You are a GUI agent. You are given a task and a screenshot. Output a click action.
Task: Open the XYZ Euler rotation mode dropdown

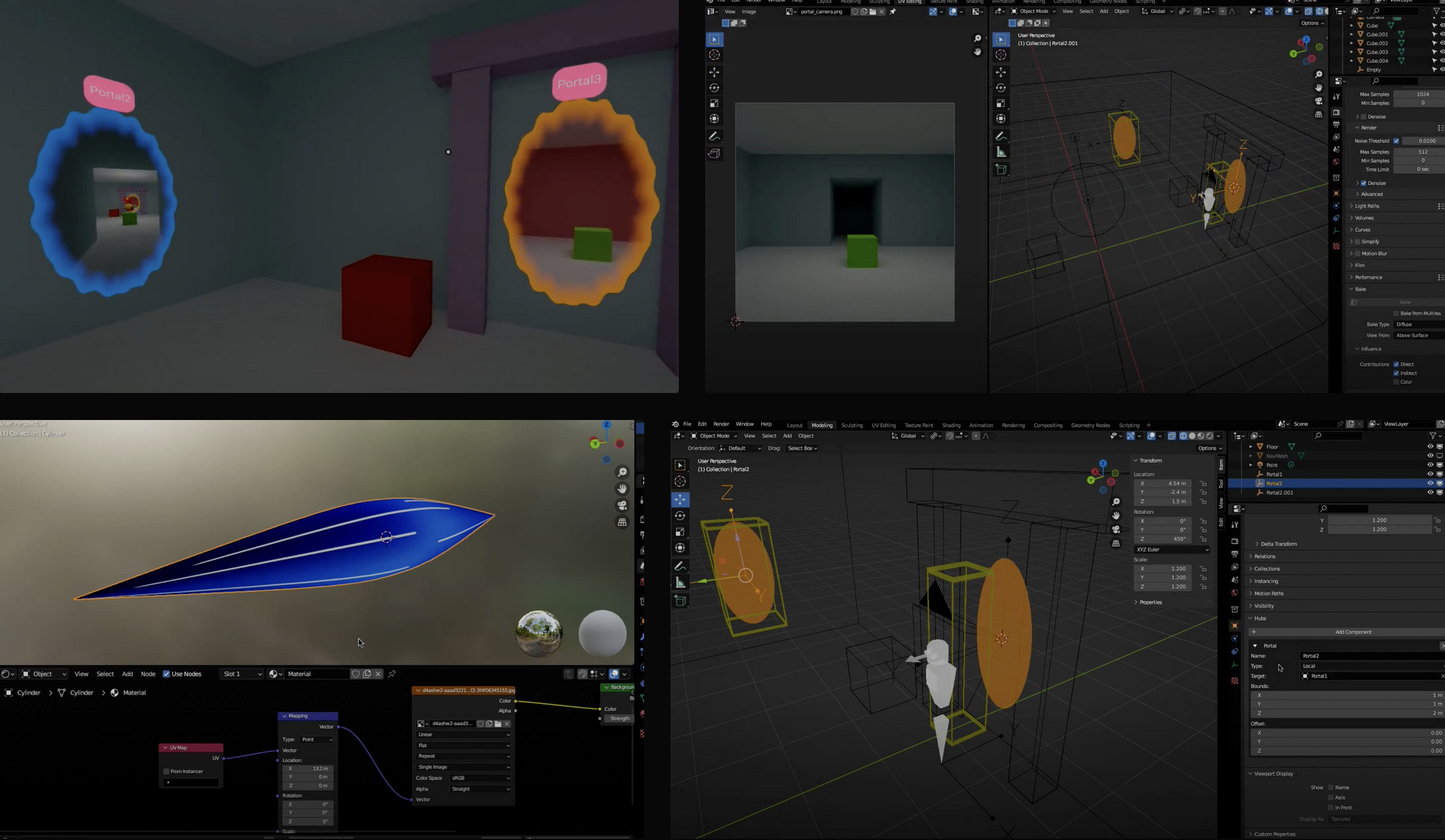coord(1172,550)
